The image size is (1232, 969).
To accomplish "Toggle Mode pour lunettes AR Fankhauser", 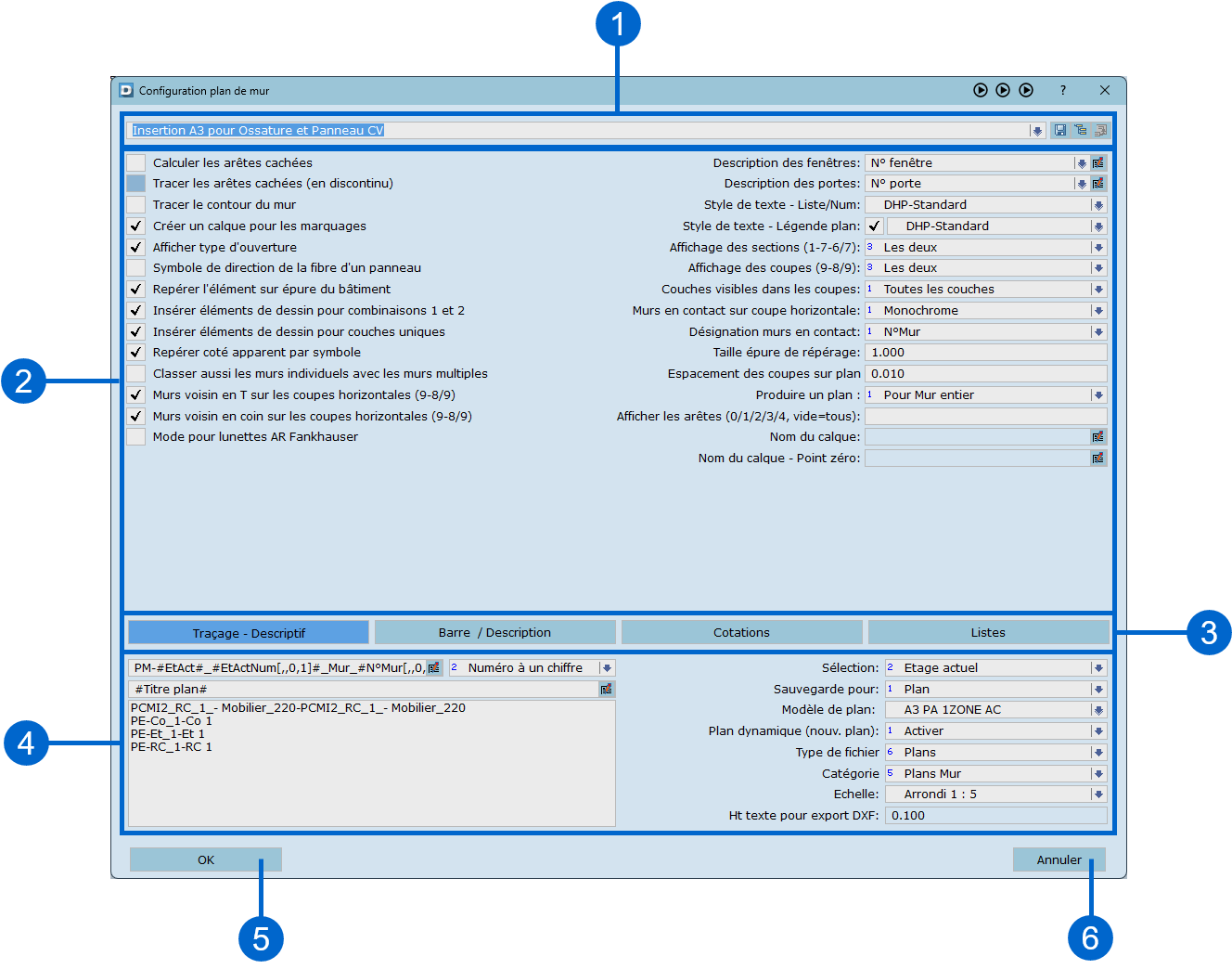I will tap(136, 437).
